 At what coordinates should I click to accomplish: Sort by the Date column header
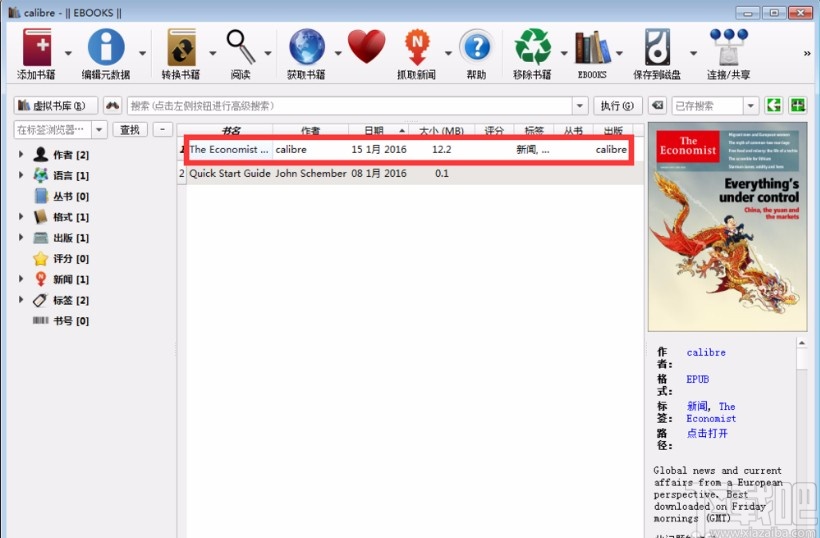378,130
